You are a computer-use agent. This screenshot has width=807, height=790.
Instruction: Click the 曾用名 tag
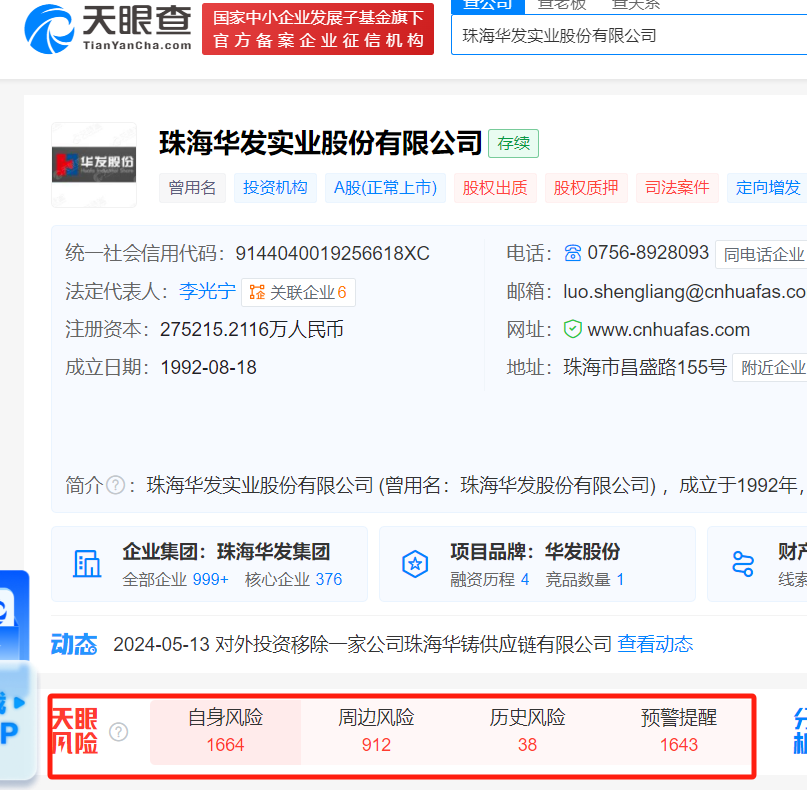(192, 188)
